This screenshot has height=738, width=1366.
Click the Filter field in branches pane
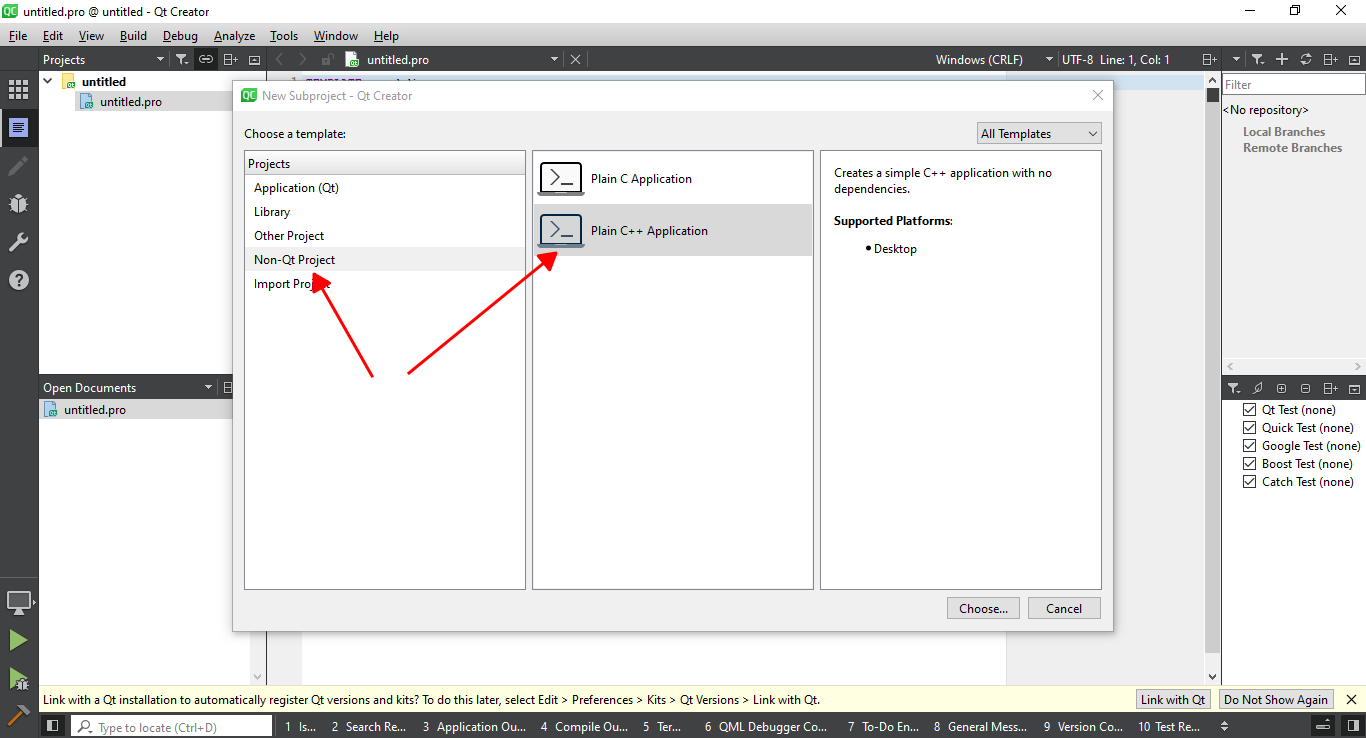point(1293,85)
